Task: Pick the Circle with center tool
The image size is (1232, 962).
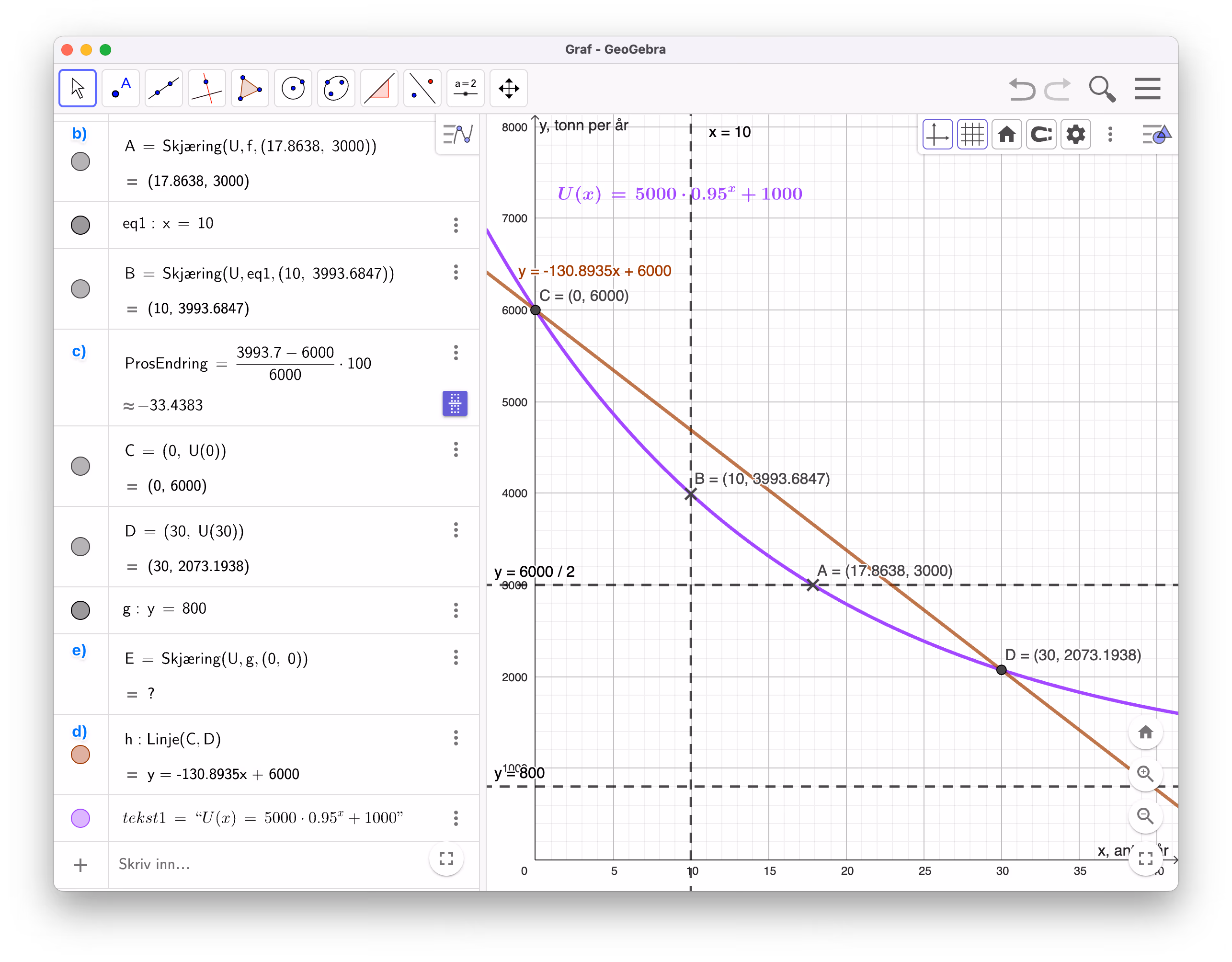Action: [x=293, y=89]
